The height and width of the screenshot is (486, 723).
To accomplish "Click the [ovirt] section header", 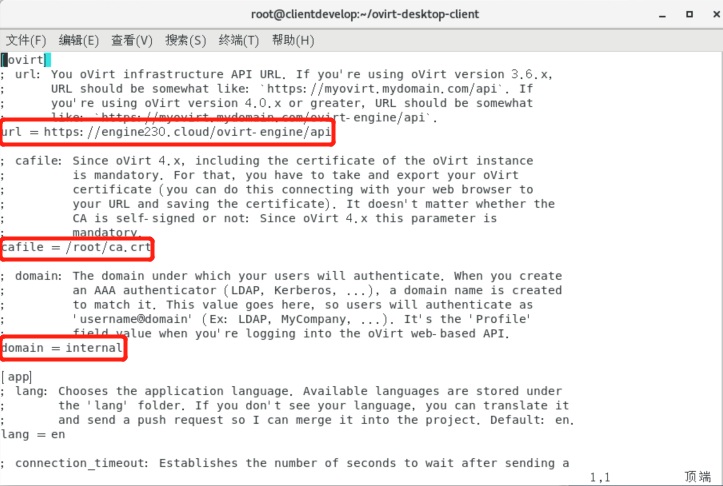I will 26,60.
